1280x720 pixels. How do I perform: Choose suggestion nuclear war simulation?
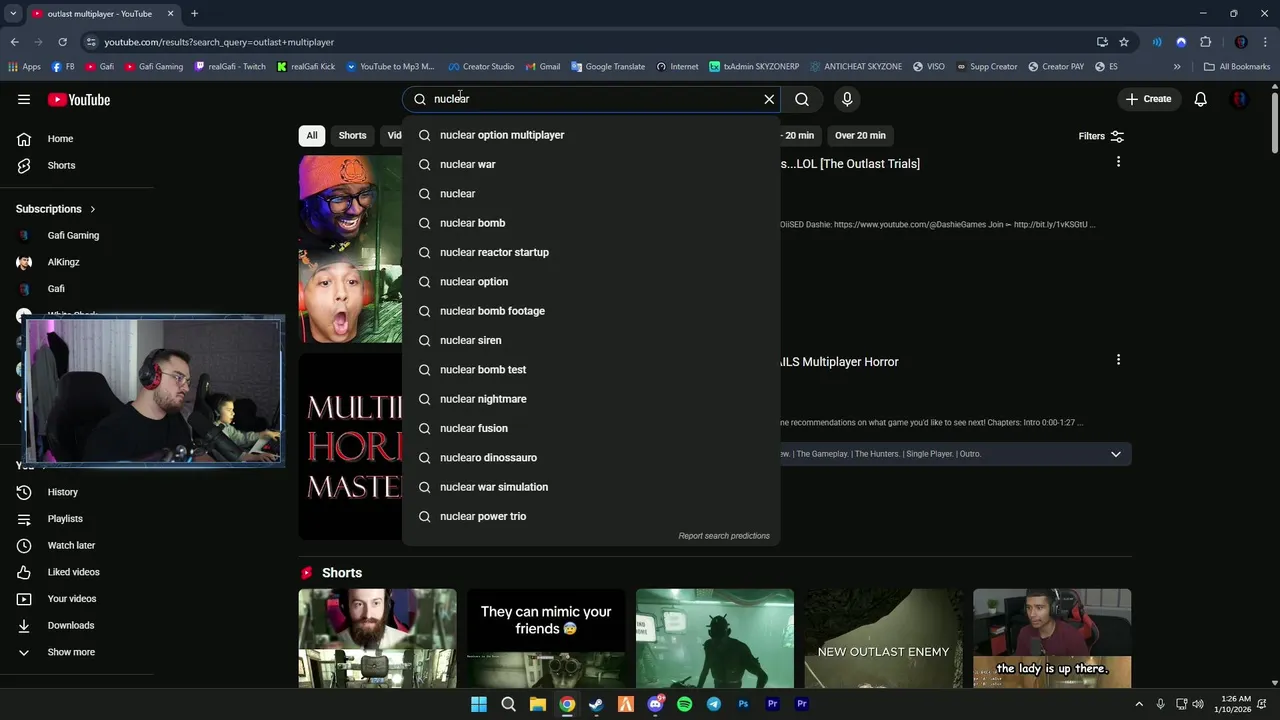pyautogui.click(x=591, y=487)
